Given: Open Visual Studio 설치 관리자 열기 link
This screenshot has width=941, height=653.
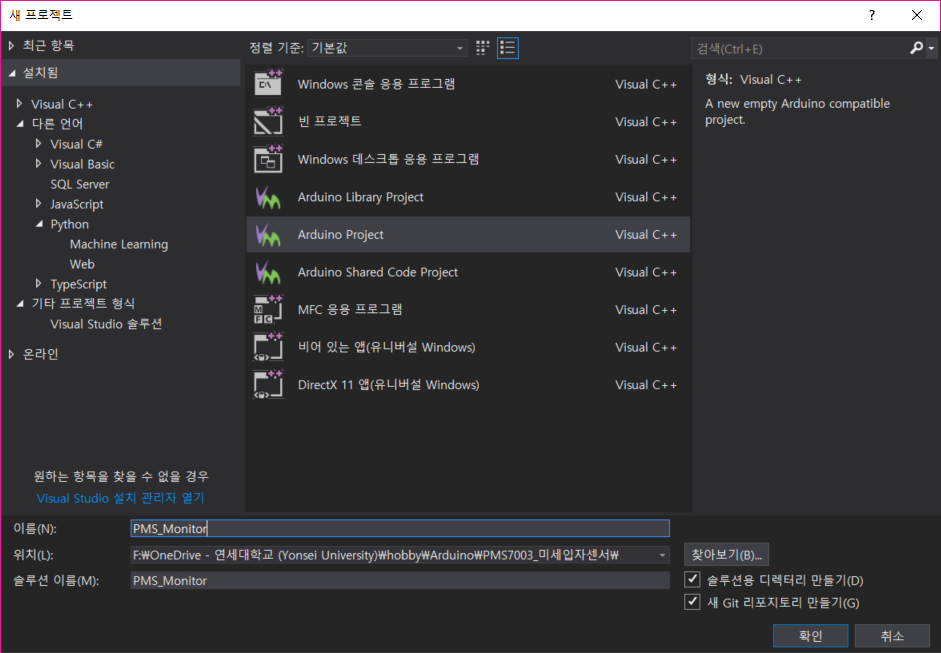Looking at the screenshot, I should (x=121, y=498).
